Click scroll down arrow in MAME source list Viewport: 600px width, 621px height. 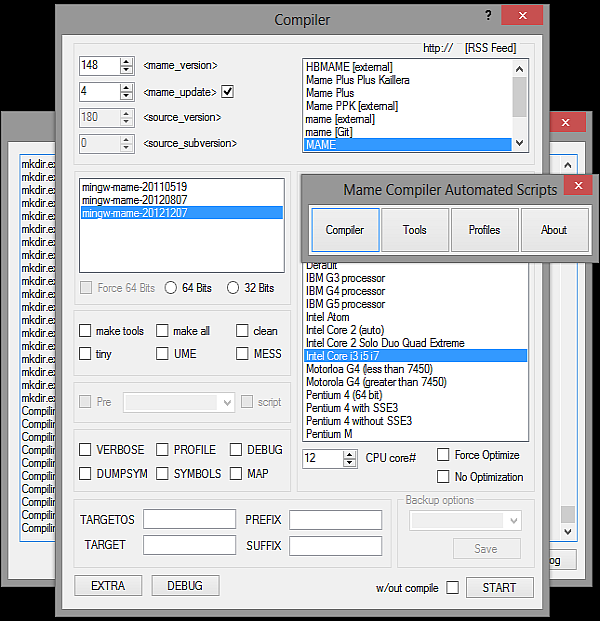[x=520, y=143]
